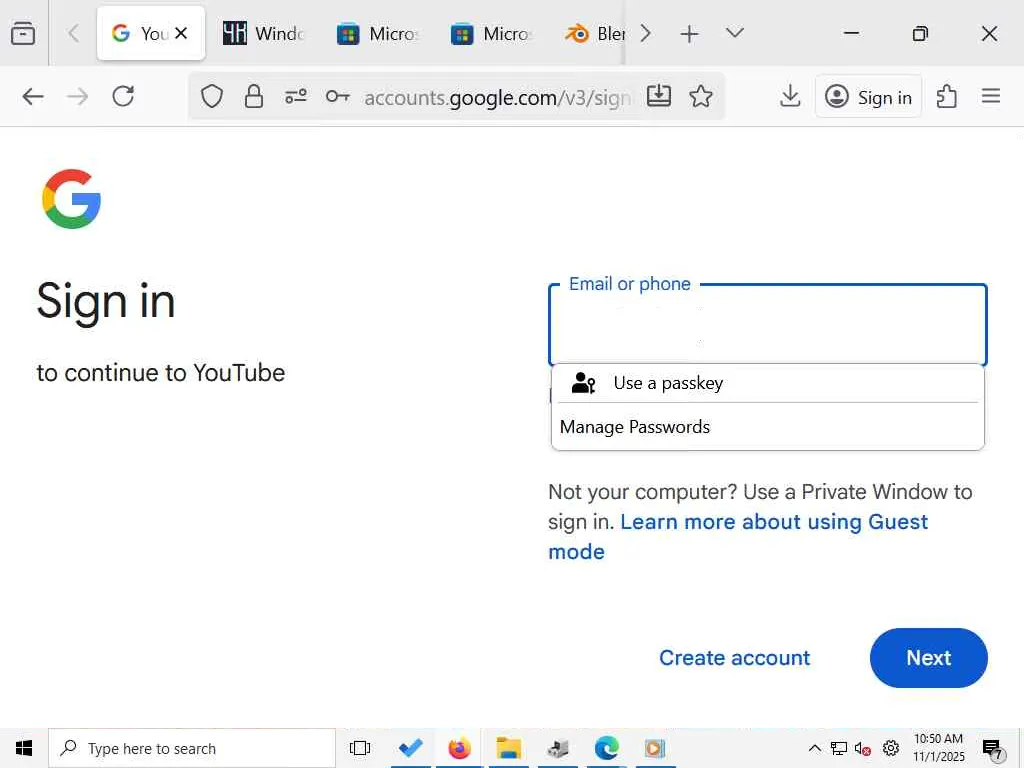The height and width of the screenshot is (768, 1024).
Task: Open the Extensions puzzle icon
Action: click(946, 97)
